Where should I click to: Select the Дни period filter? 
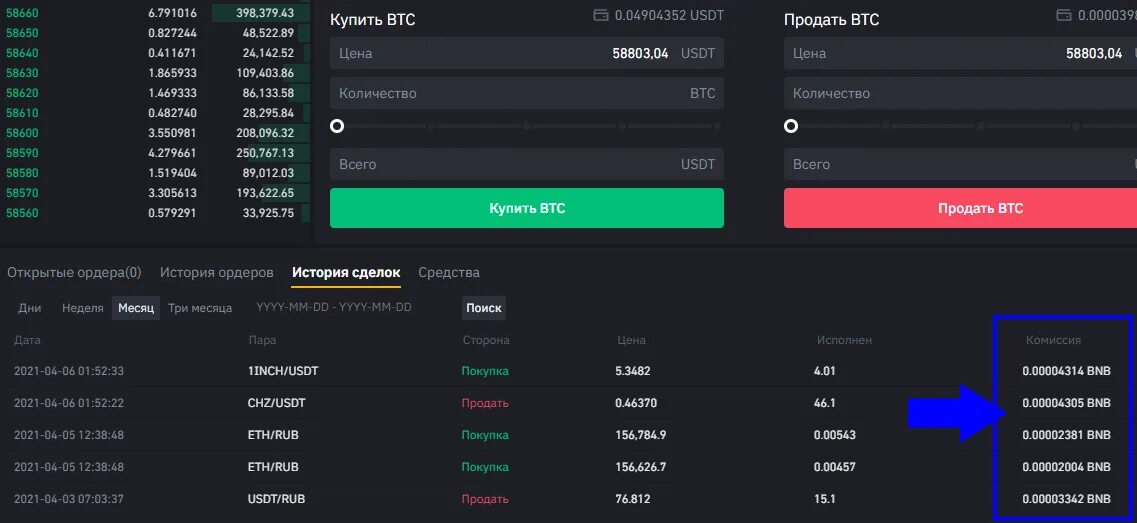pyautogui.click(x=30, y=308)
